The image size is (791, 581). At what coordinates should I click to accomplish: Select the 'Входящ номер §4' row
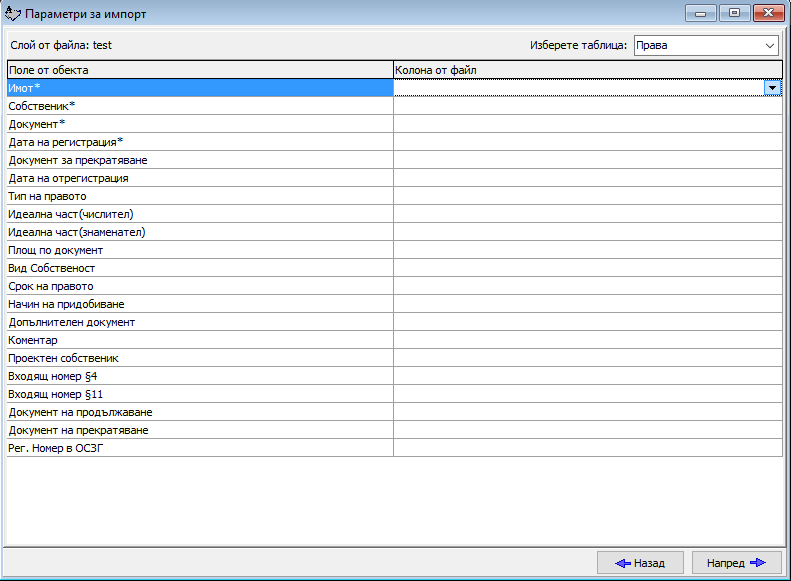click(200, 376)
